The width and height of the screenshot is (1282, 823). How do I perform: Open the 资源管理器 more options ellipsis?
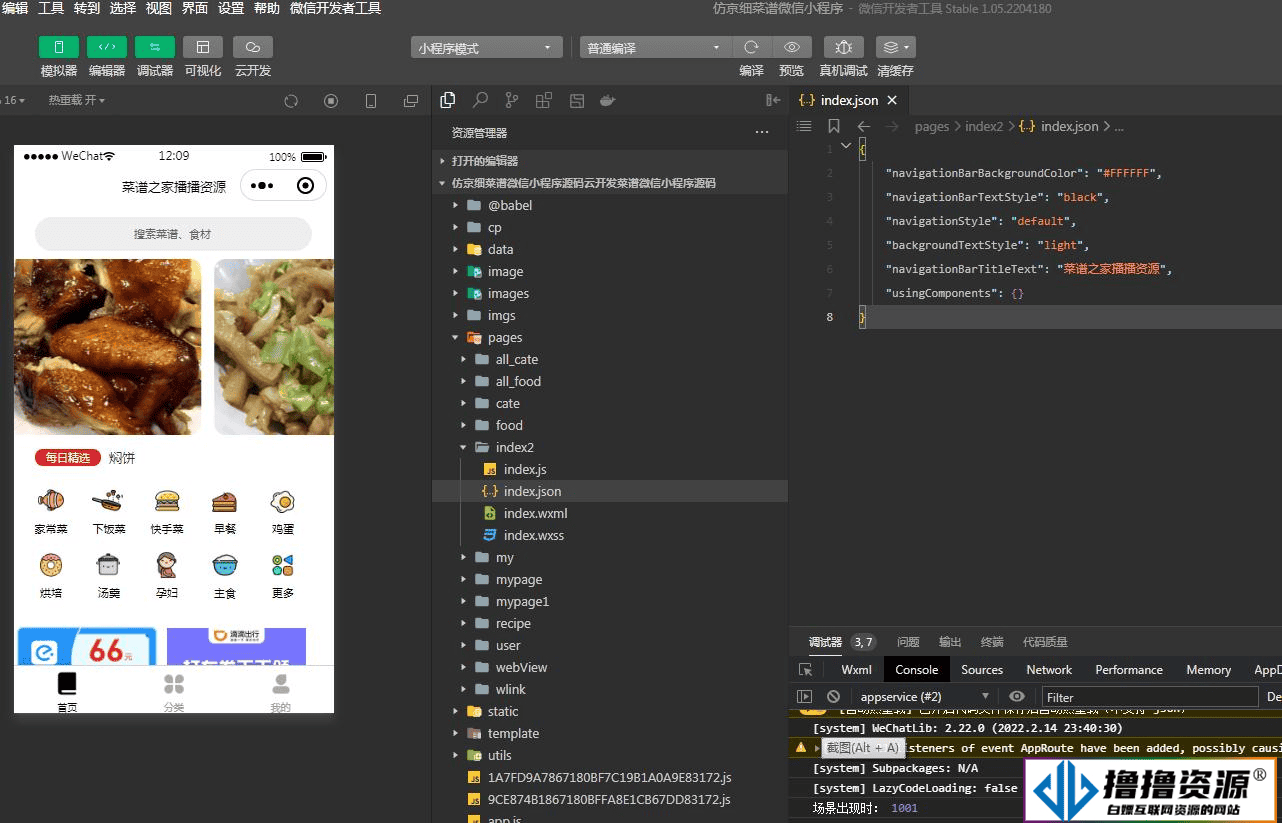point(762,132)
